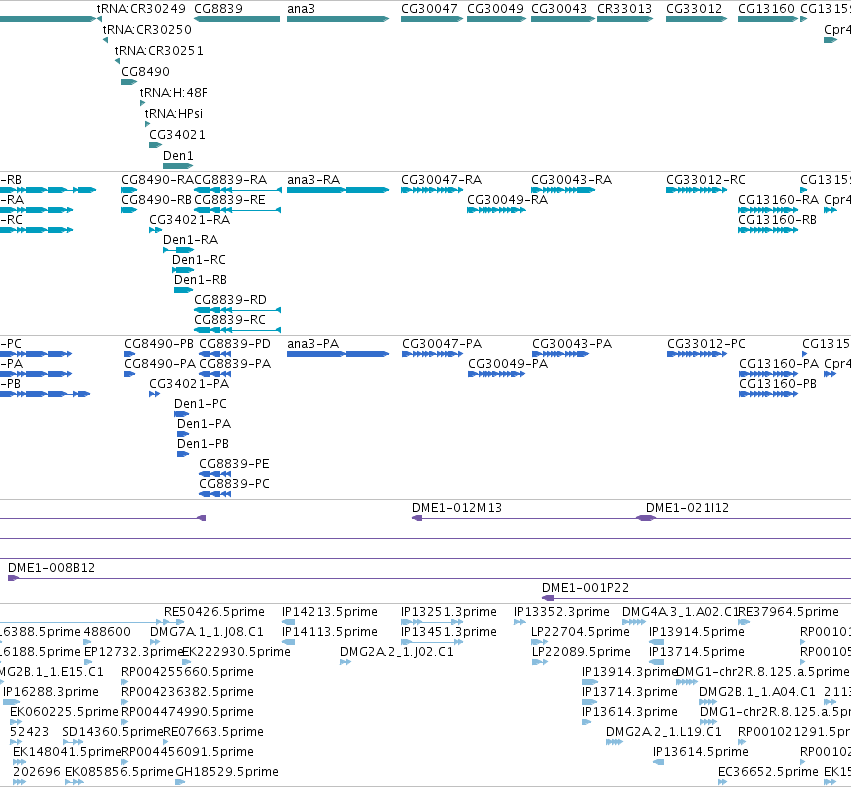Select the CG8490-RA transcript
This screenshot has height=787, width=851.
point(129,190)
